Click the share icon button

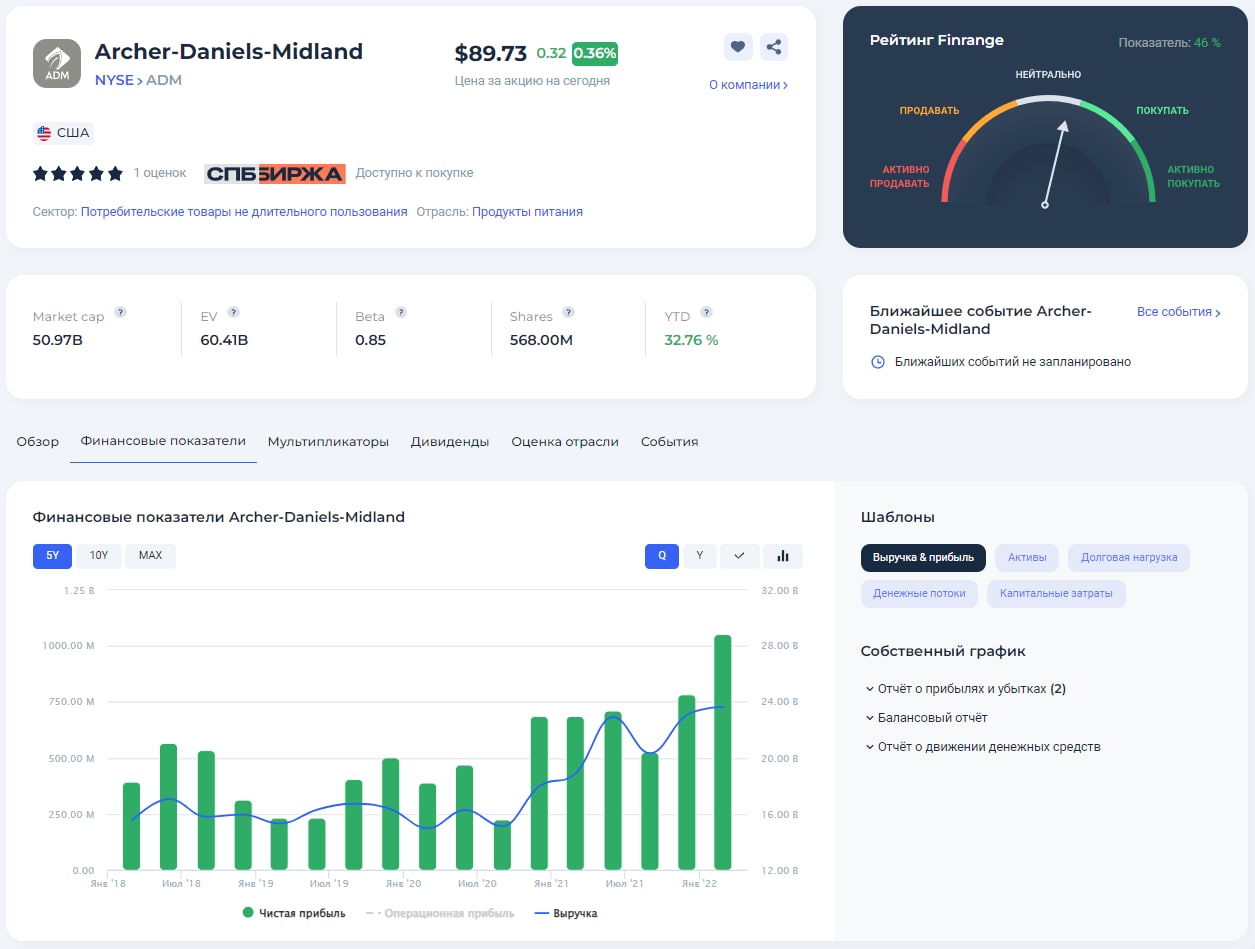click(x=773, y=46)
